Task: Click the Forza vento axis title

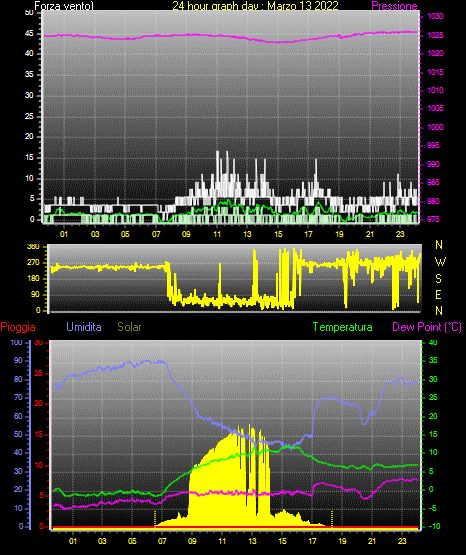Action: [64, 6]
